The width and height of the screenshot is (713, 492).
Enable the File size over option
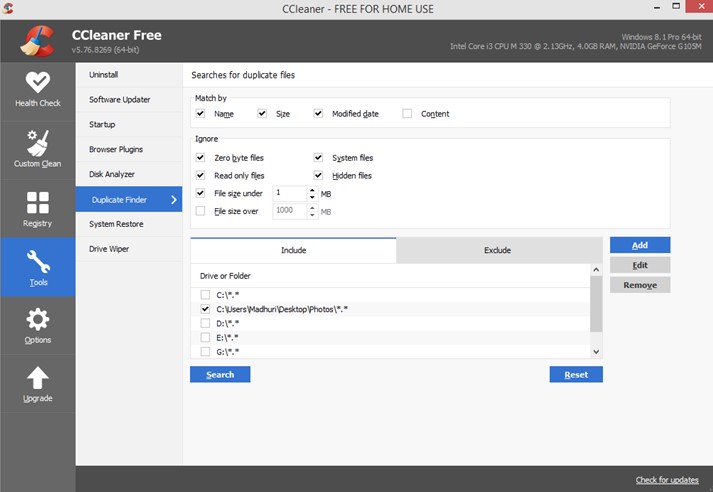200,211
